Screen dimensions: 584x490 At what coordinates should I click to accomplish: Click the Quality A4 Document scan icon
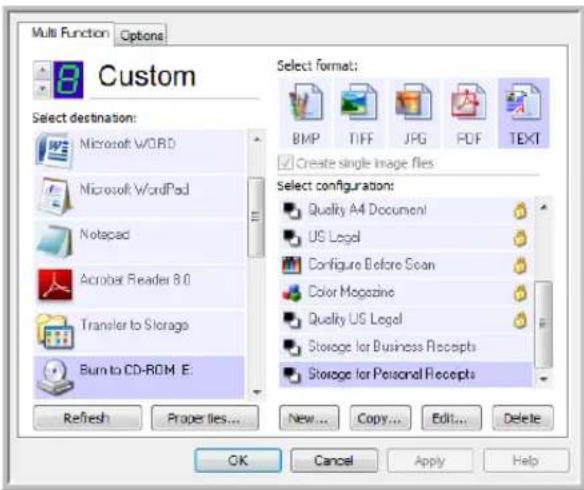pyautogui.click(x=291, y=211)
